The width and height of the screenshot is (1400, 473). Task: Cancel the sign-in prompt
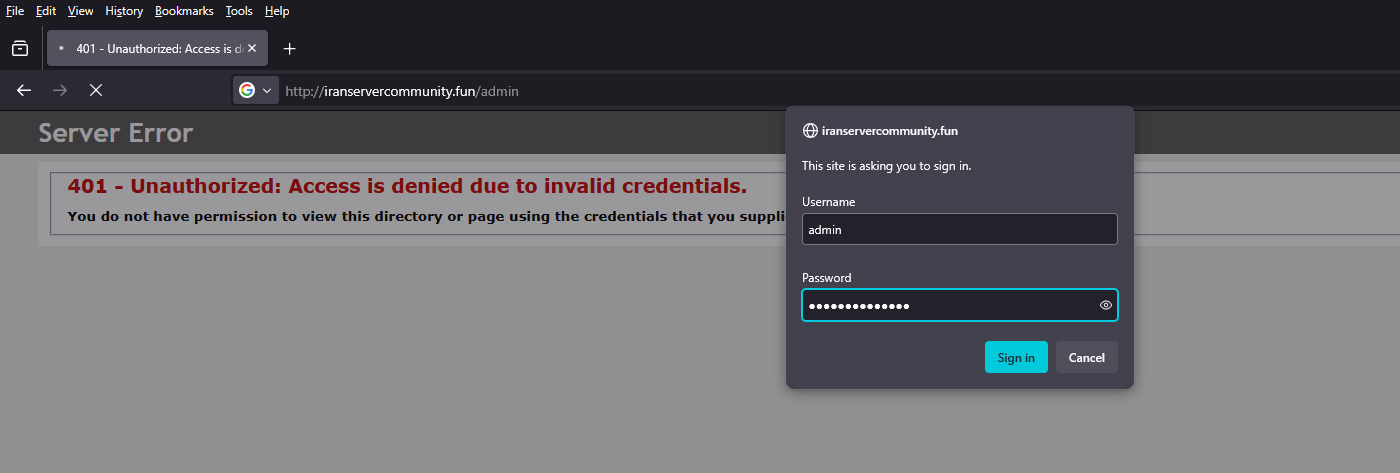pyautogui.click(x=1086, y=357)
